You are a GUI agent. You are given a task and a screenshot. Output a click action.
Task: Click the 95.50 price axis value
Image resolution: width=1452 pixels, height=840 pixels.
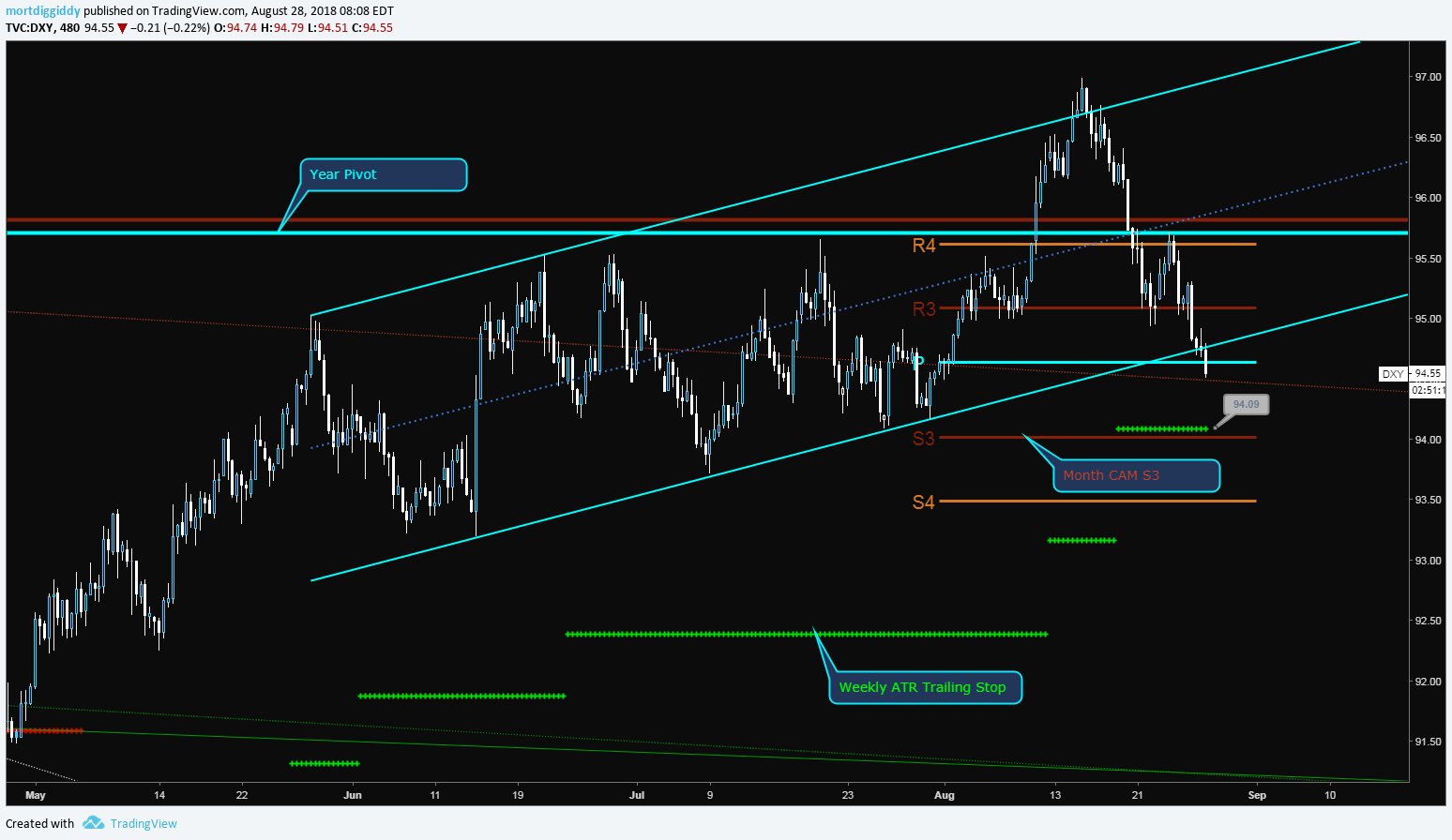pyautogui.click(x=1429, y=259)
